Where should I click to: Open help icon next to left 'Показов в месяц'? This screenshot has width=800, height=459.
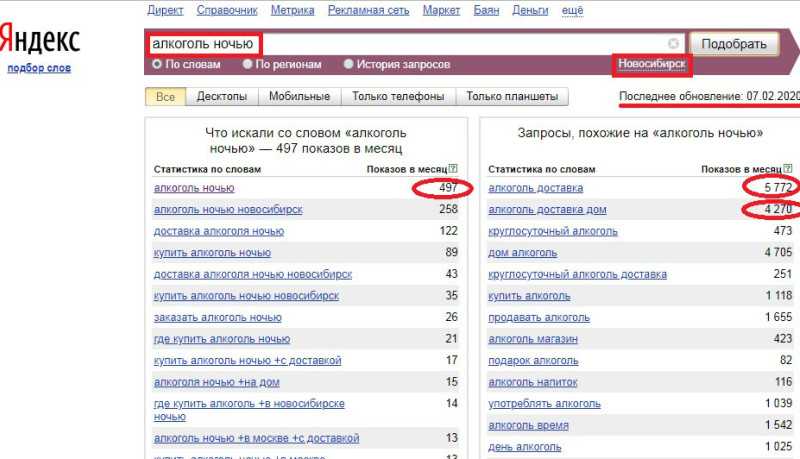(x=453, y=168)
